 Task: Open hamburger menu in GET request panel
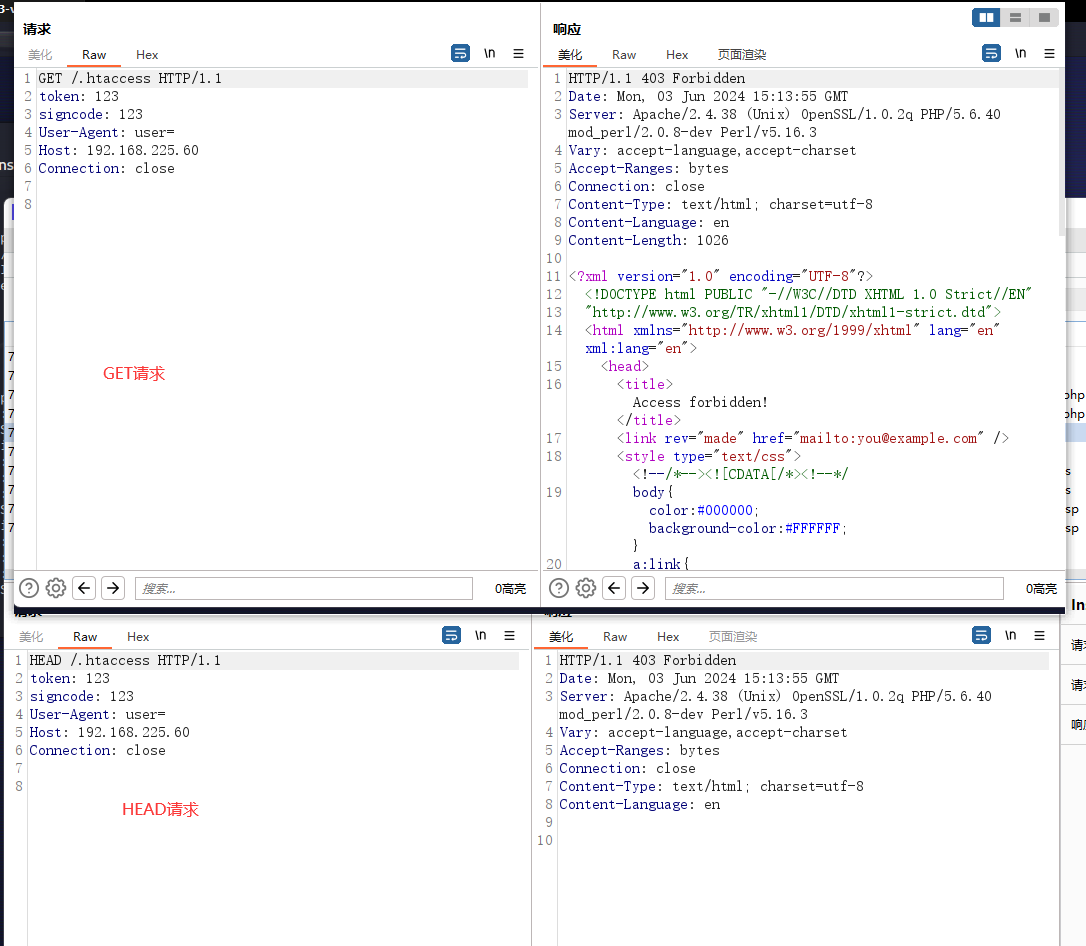point(518,53)
